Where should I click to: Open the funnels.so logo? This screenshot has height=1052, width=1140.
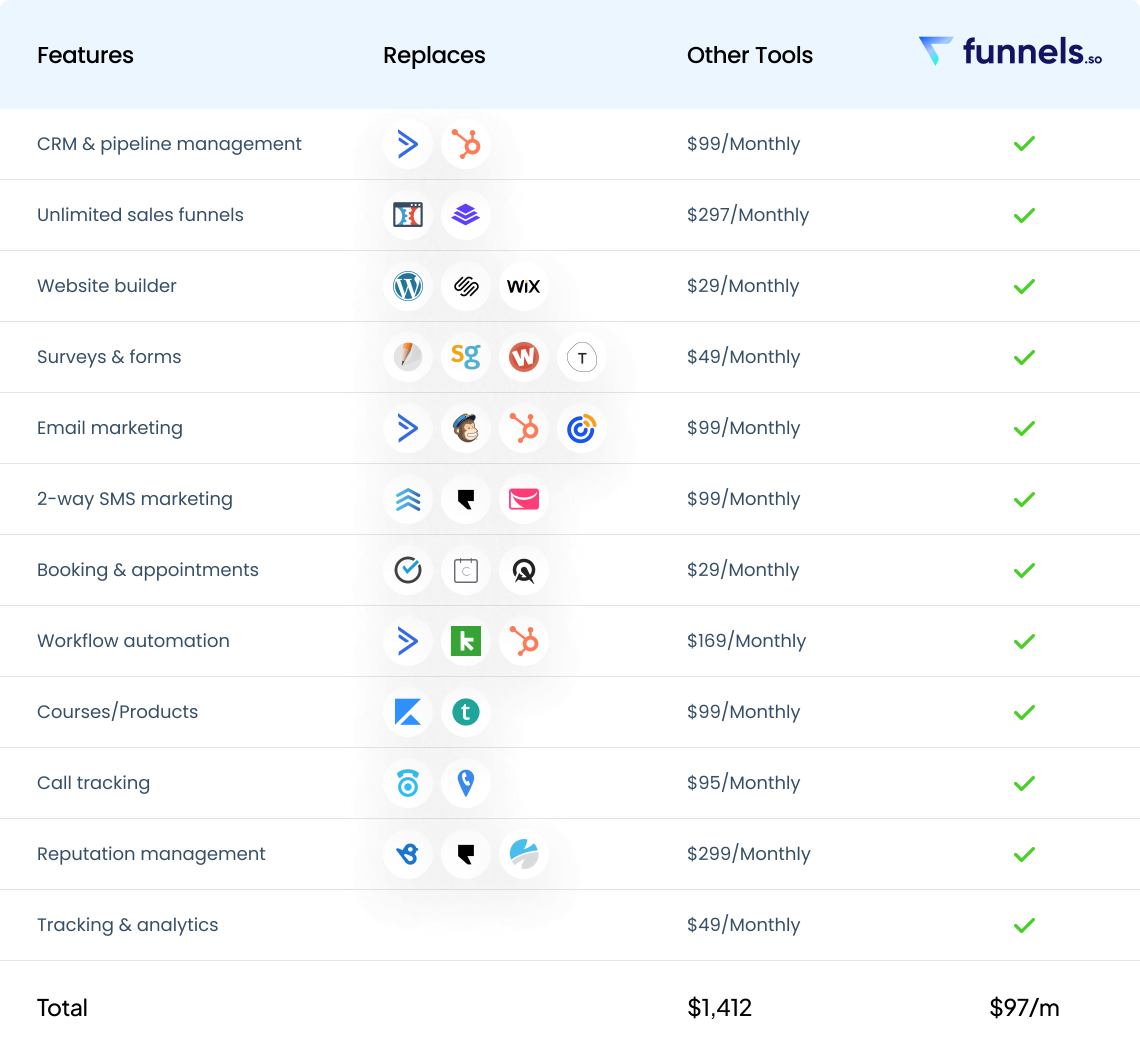pyautogui.click(x=1009, y=52)
